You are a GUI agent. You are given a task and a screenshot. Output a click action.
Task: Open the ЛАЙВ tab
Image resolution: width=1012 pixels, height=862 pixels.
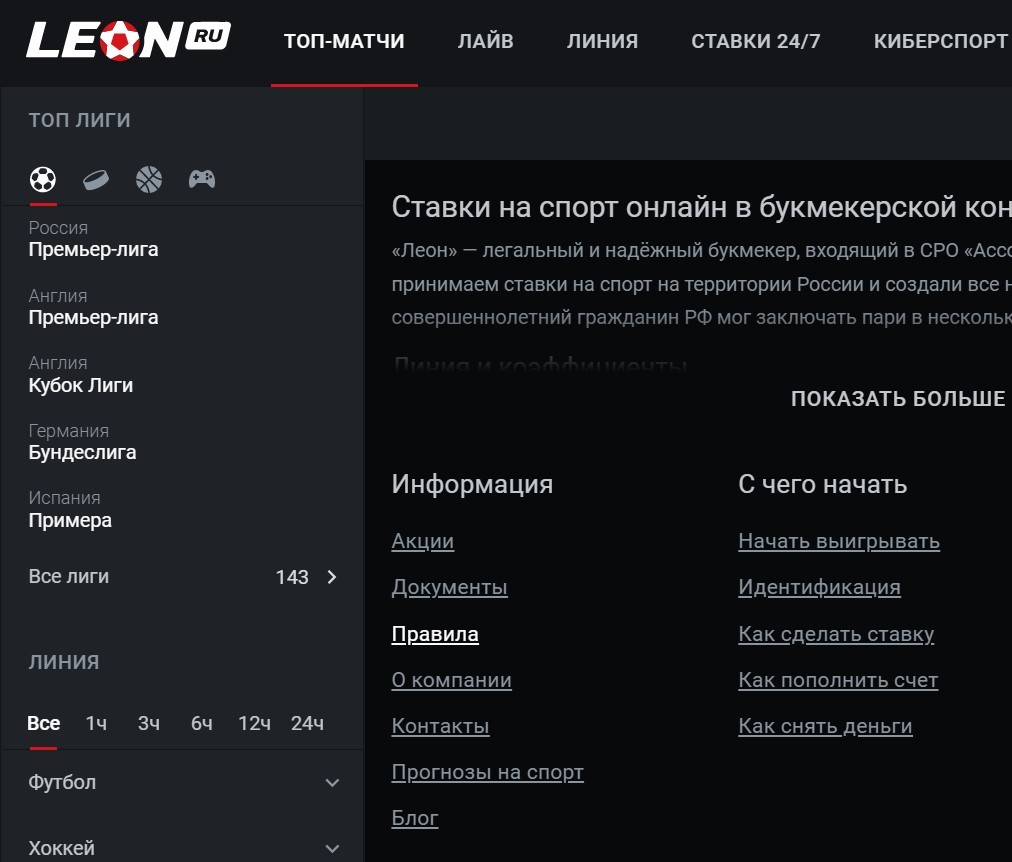(485, 41)
